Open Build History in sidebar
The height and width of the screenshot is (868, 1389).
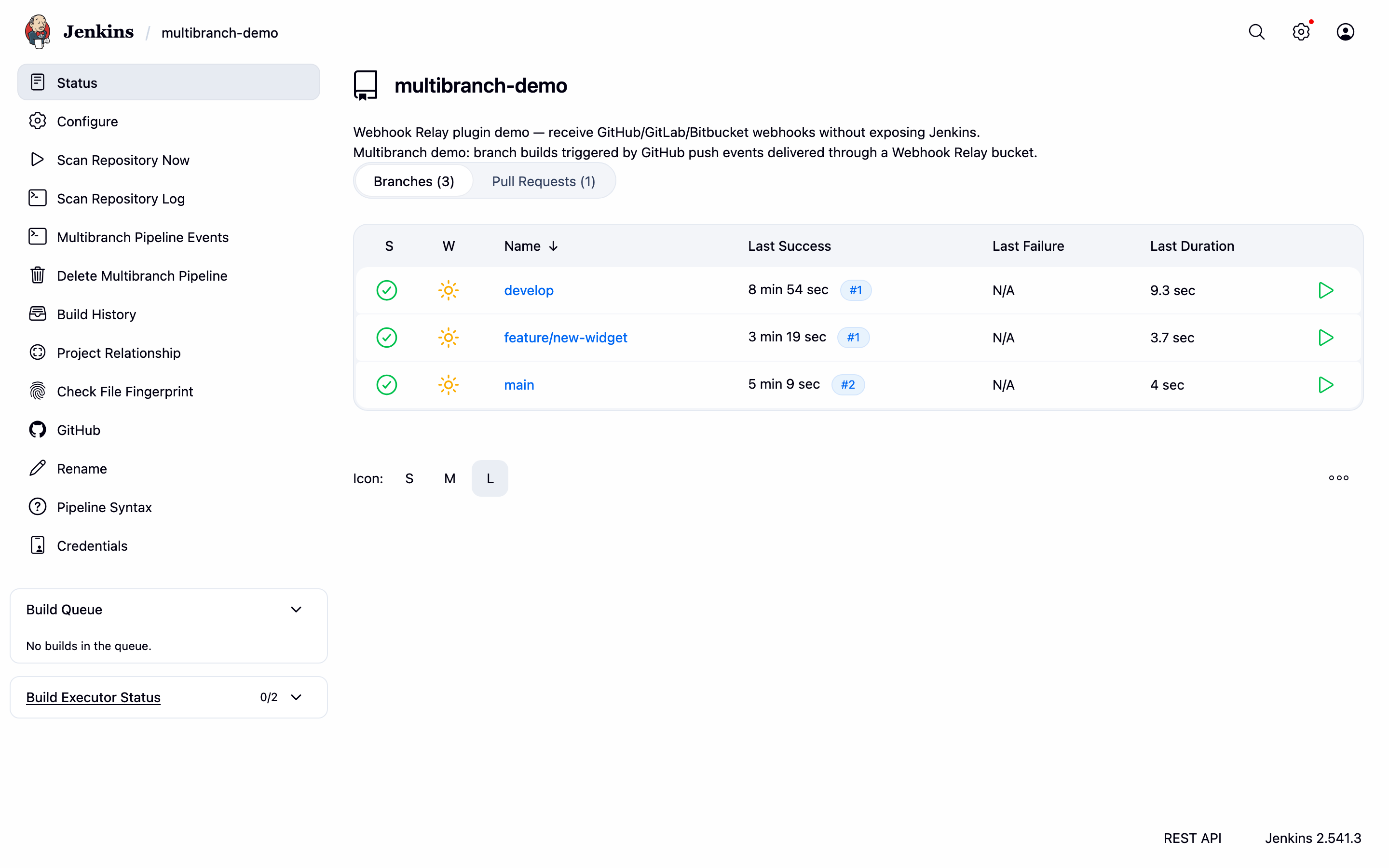coord(169,314)
